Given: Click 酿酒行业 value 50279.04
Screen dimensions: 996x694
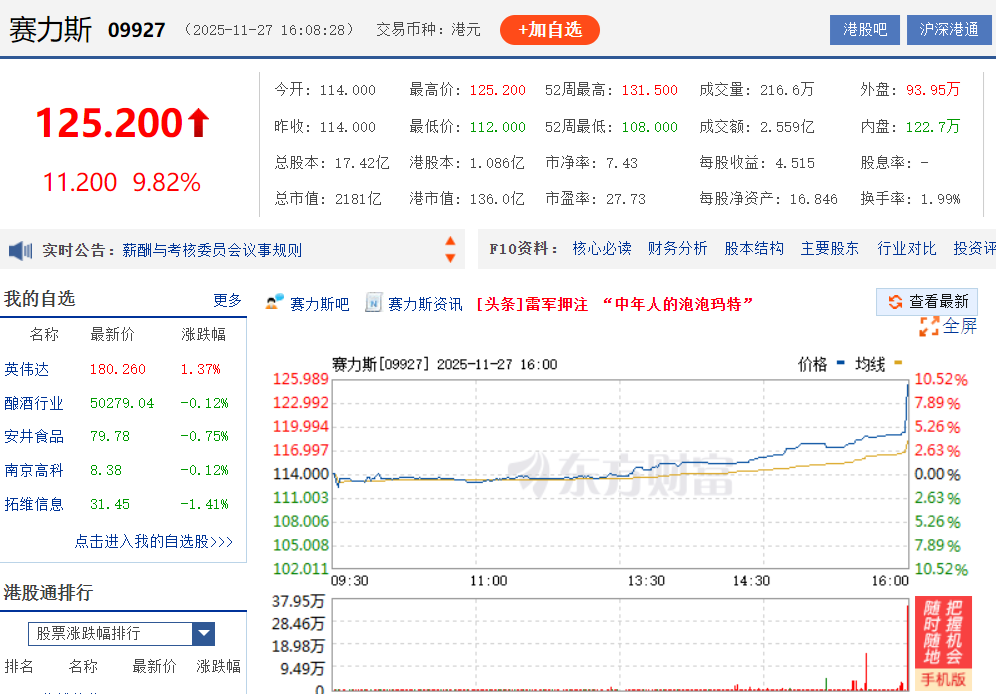Looking at the screenshot, I should click(x=122, y=403).
